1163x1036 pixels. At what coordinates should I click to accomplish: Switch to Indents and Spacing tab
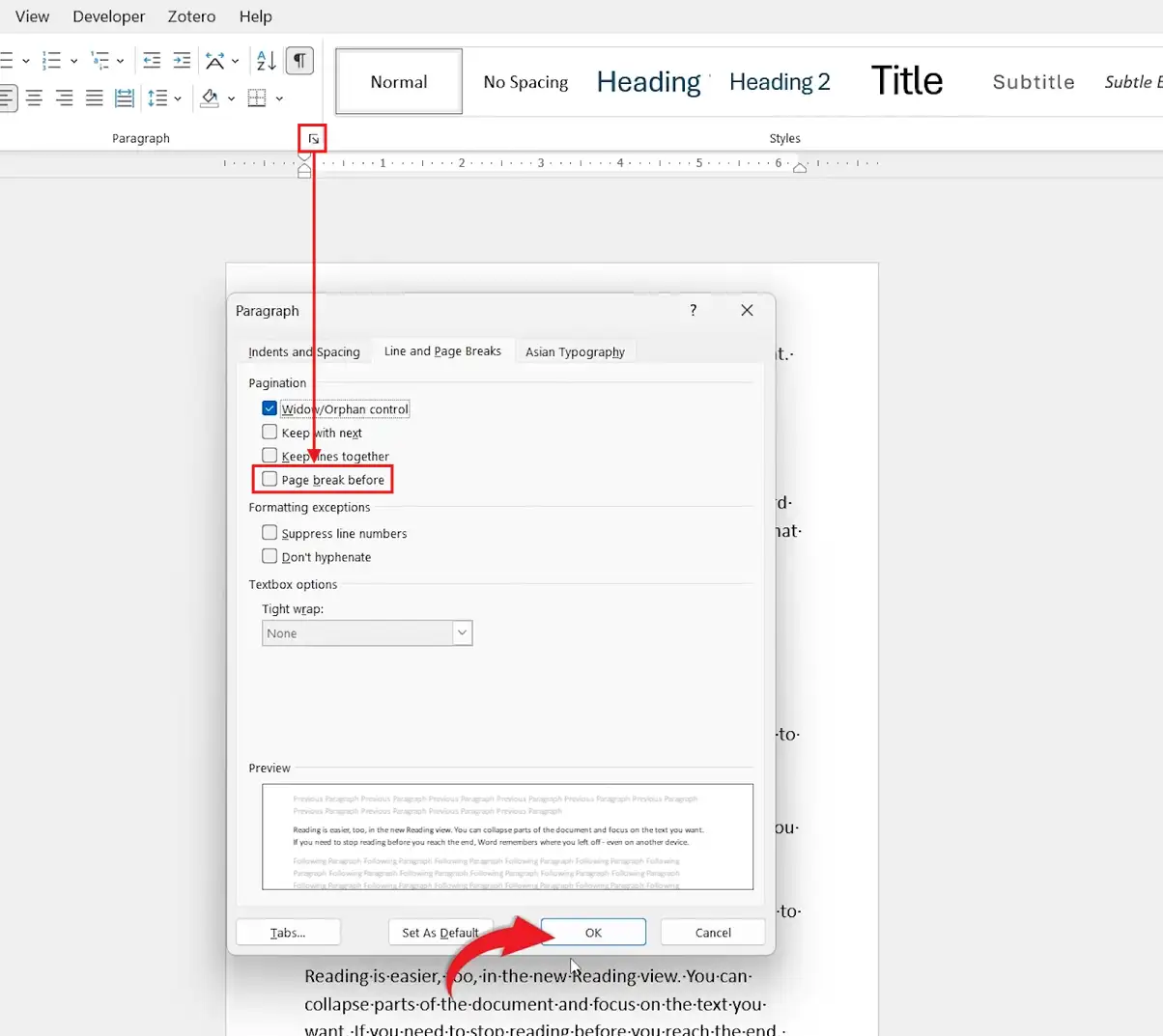click(x=304, y=351)
